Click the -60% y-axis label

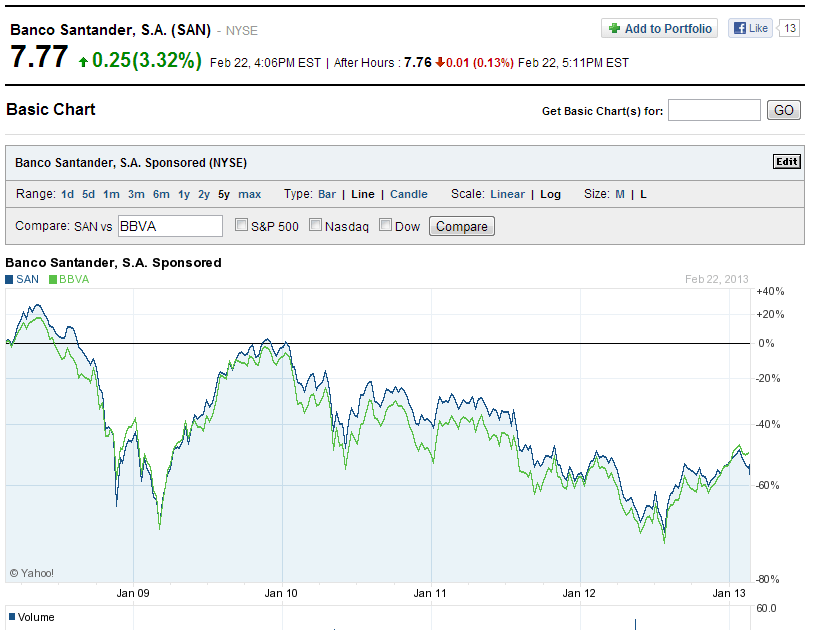768,485
